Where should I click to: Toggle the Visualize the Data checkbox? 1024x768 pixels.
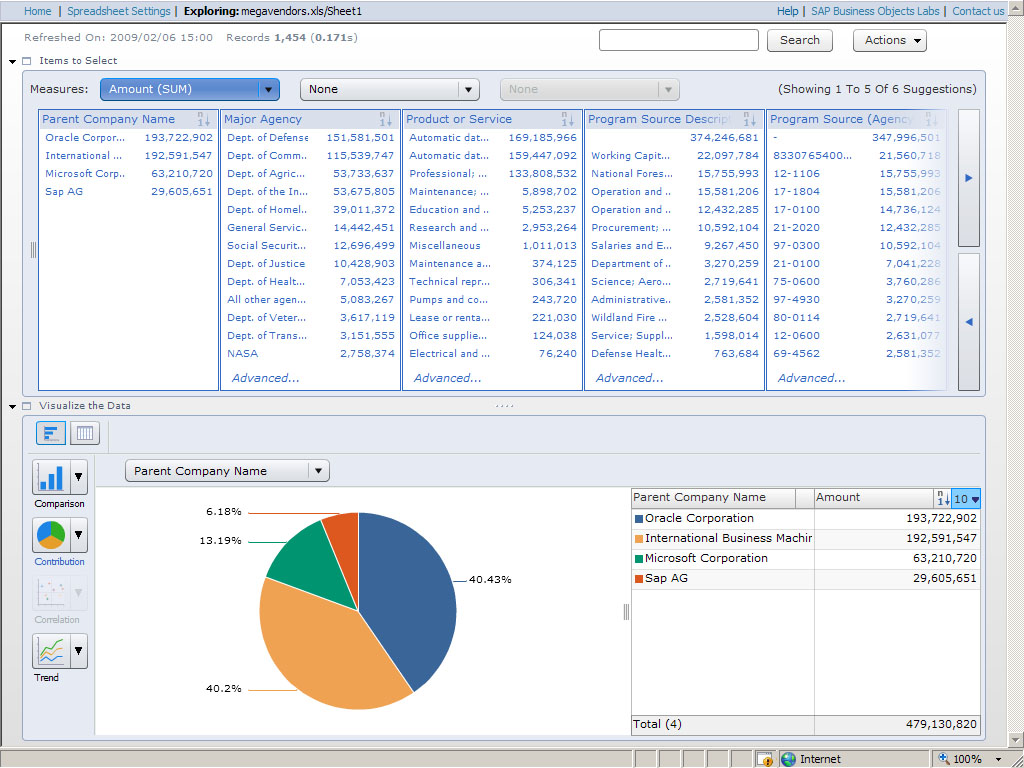[27, 406]
